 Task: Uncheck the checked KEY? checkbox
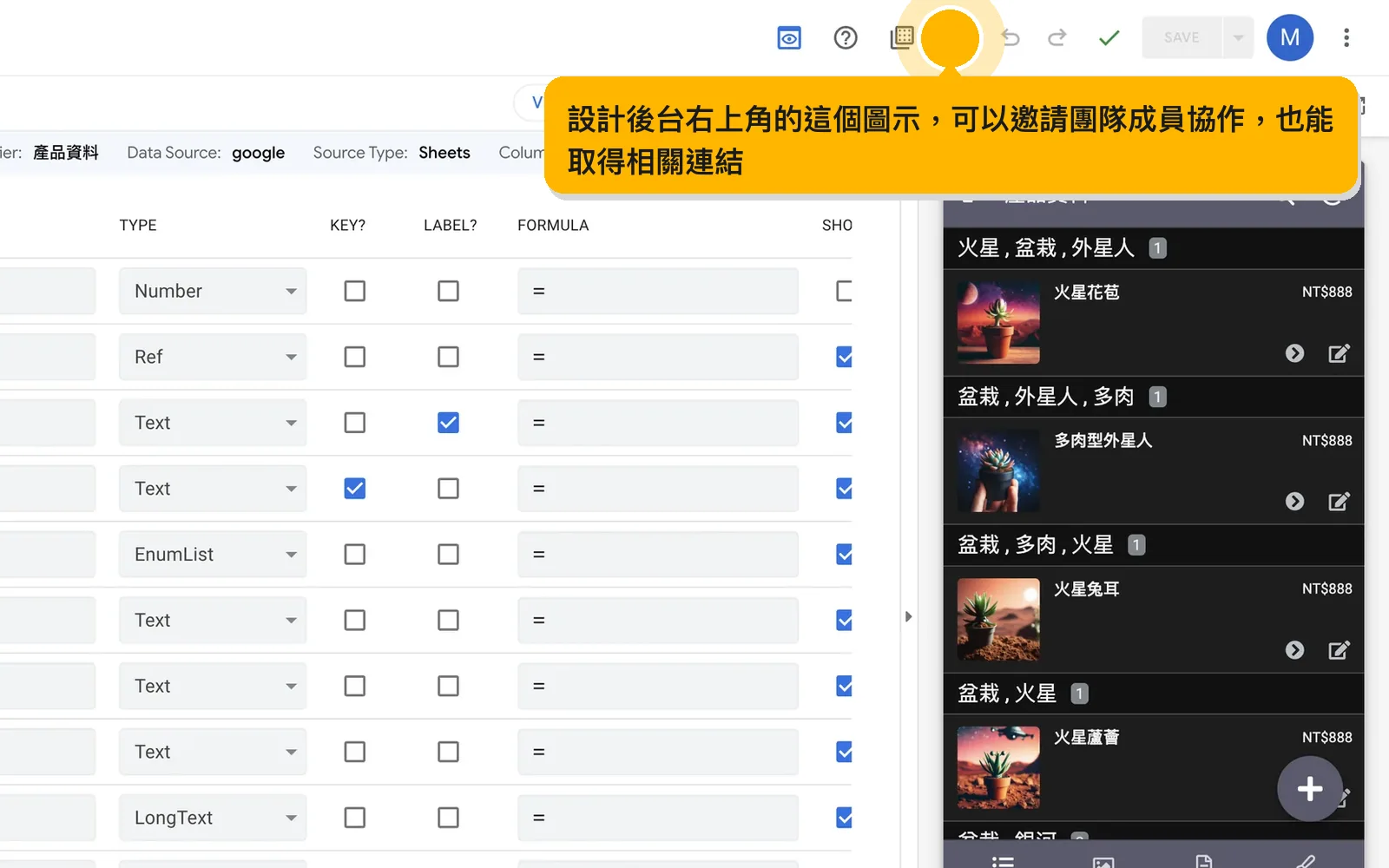[354, 489]
